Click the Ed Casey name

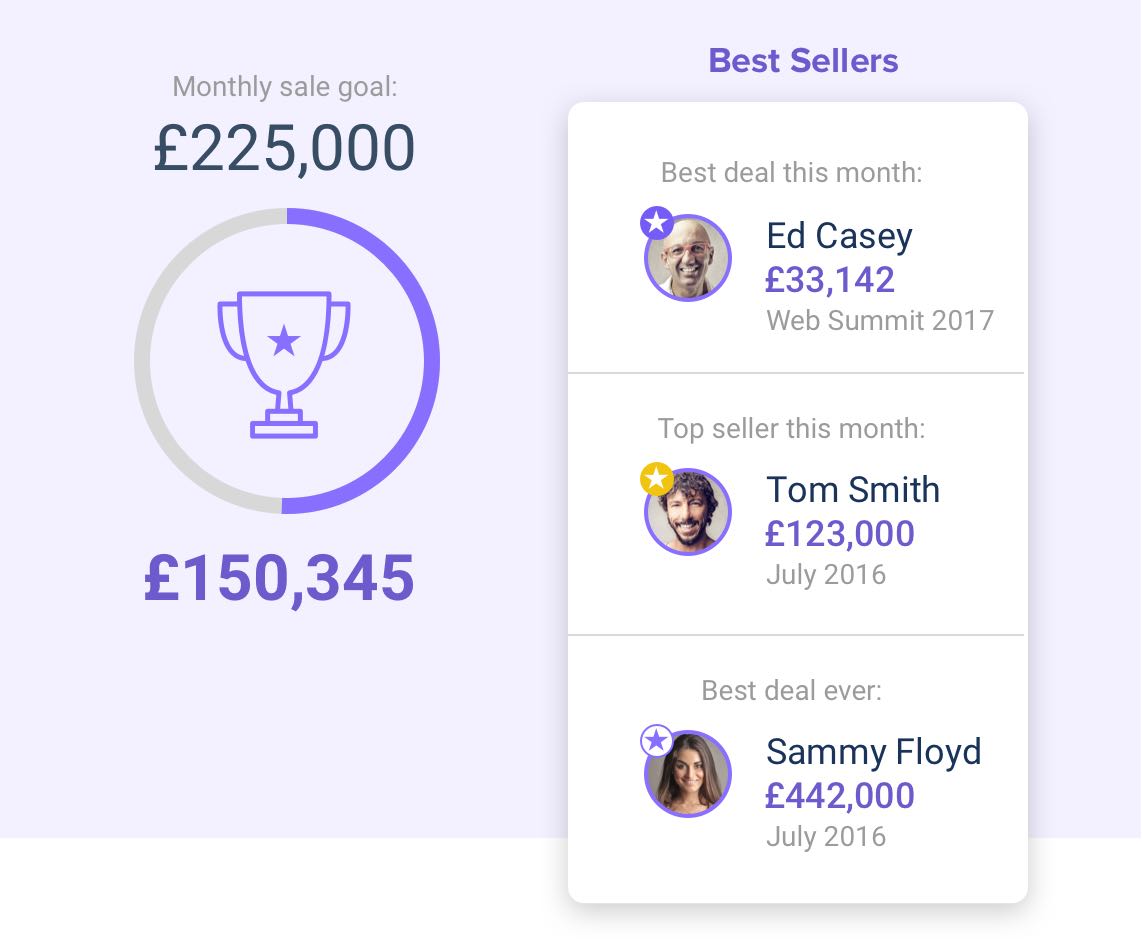tap(839, 237)
